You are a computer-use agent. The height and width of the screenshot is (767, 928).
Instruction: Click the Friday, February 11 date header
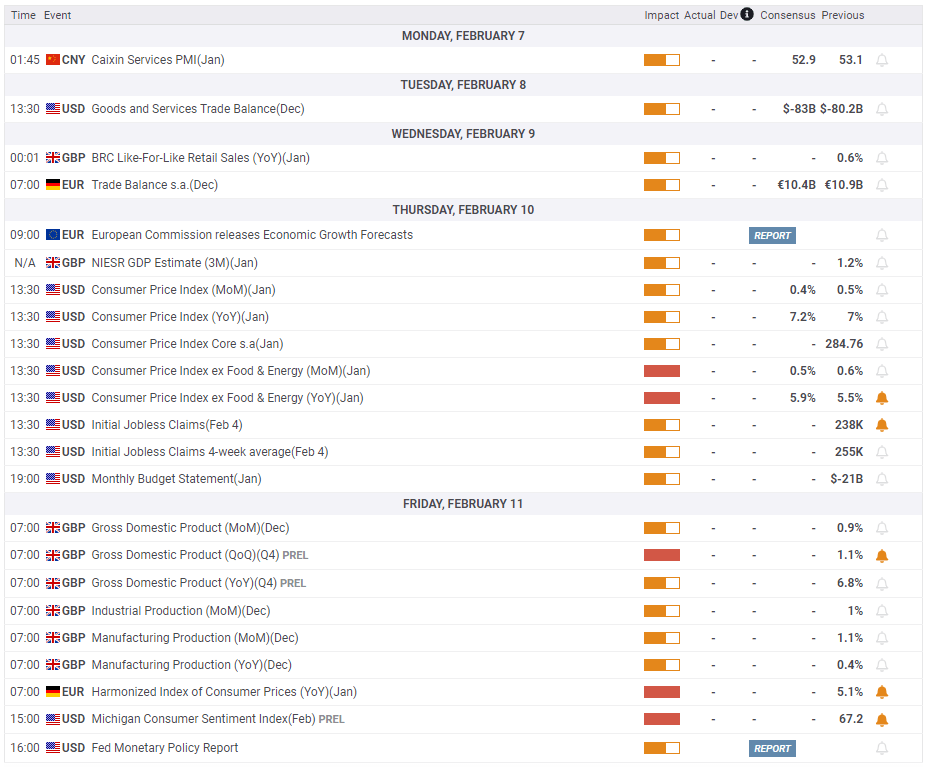point(463,504)
